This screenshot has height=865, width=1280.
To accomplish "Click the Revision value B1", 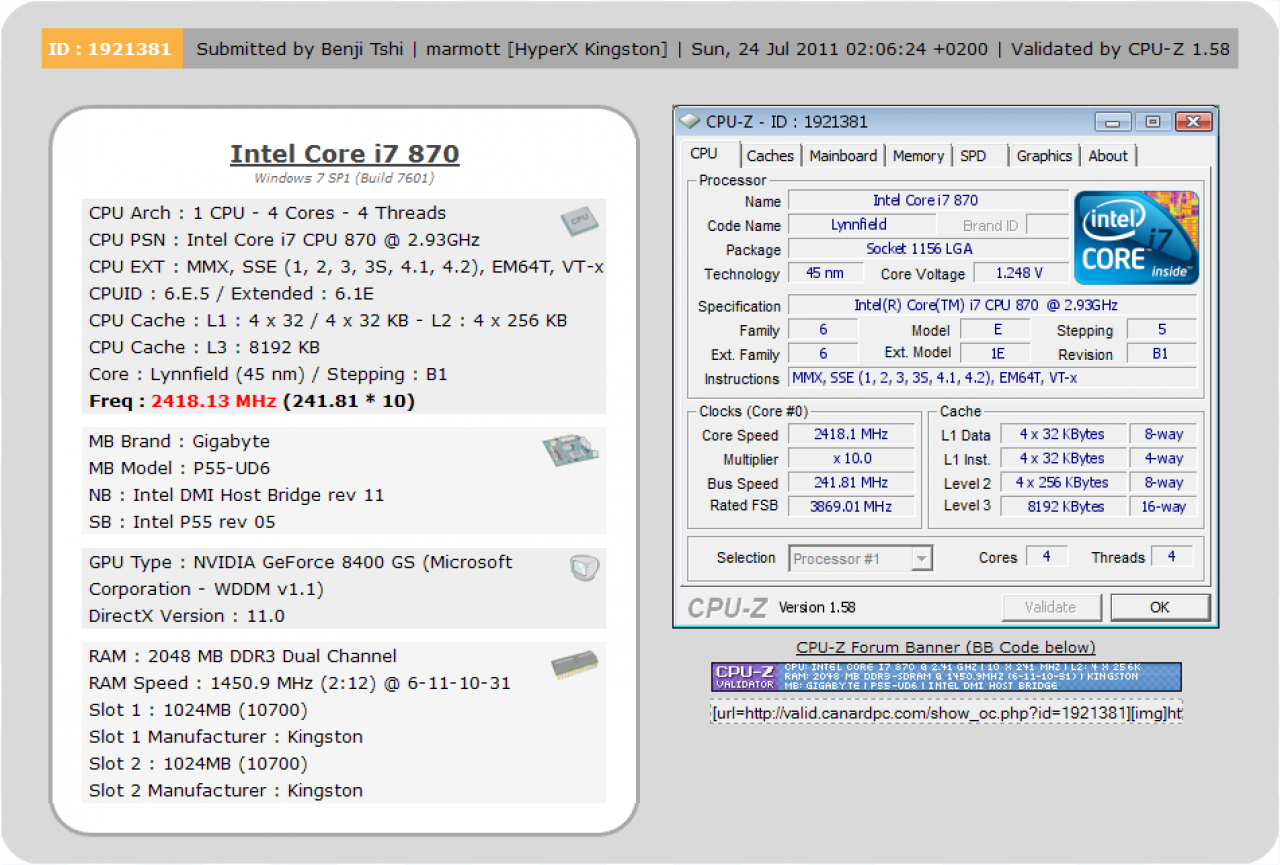I will [1161, 353].
